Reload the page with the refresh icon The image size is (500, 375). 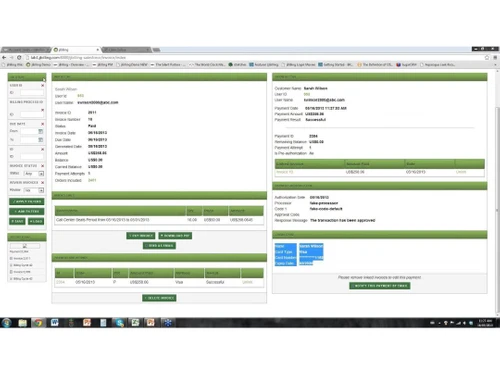[x=19, y=58]
